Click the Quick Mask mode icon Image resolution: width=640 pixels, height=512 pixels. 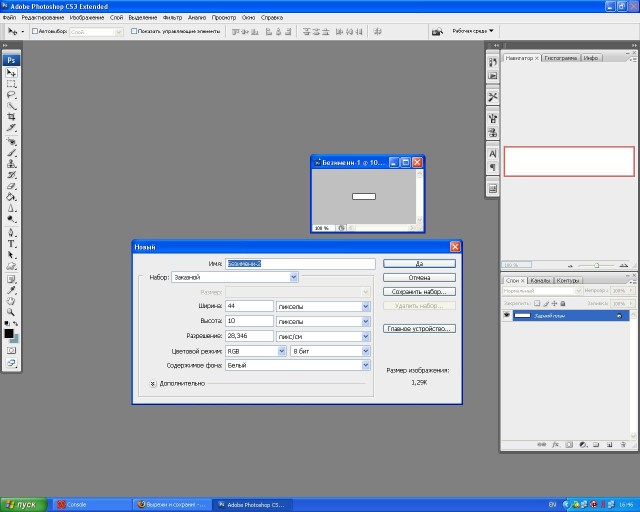pos(11,351)
